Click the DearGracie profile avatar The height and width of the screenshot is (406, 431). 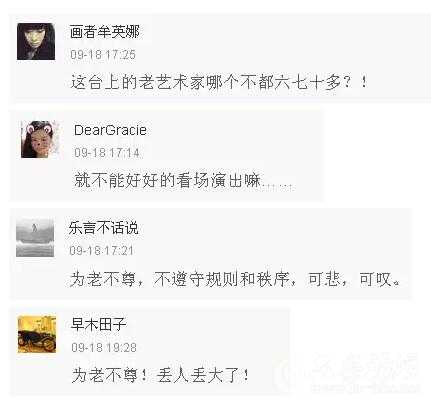[x=40, y=139]
